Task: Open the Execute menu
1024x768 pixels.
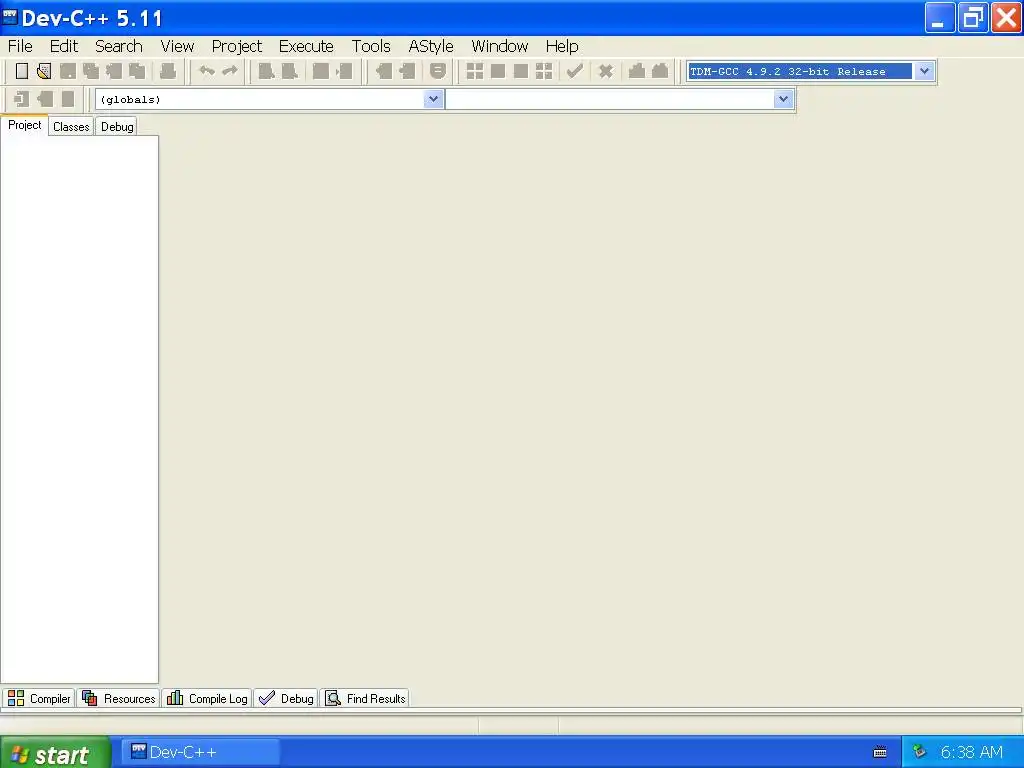Action: click(x=306, y=46)
